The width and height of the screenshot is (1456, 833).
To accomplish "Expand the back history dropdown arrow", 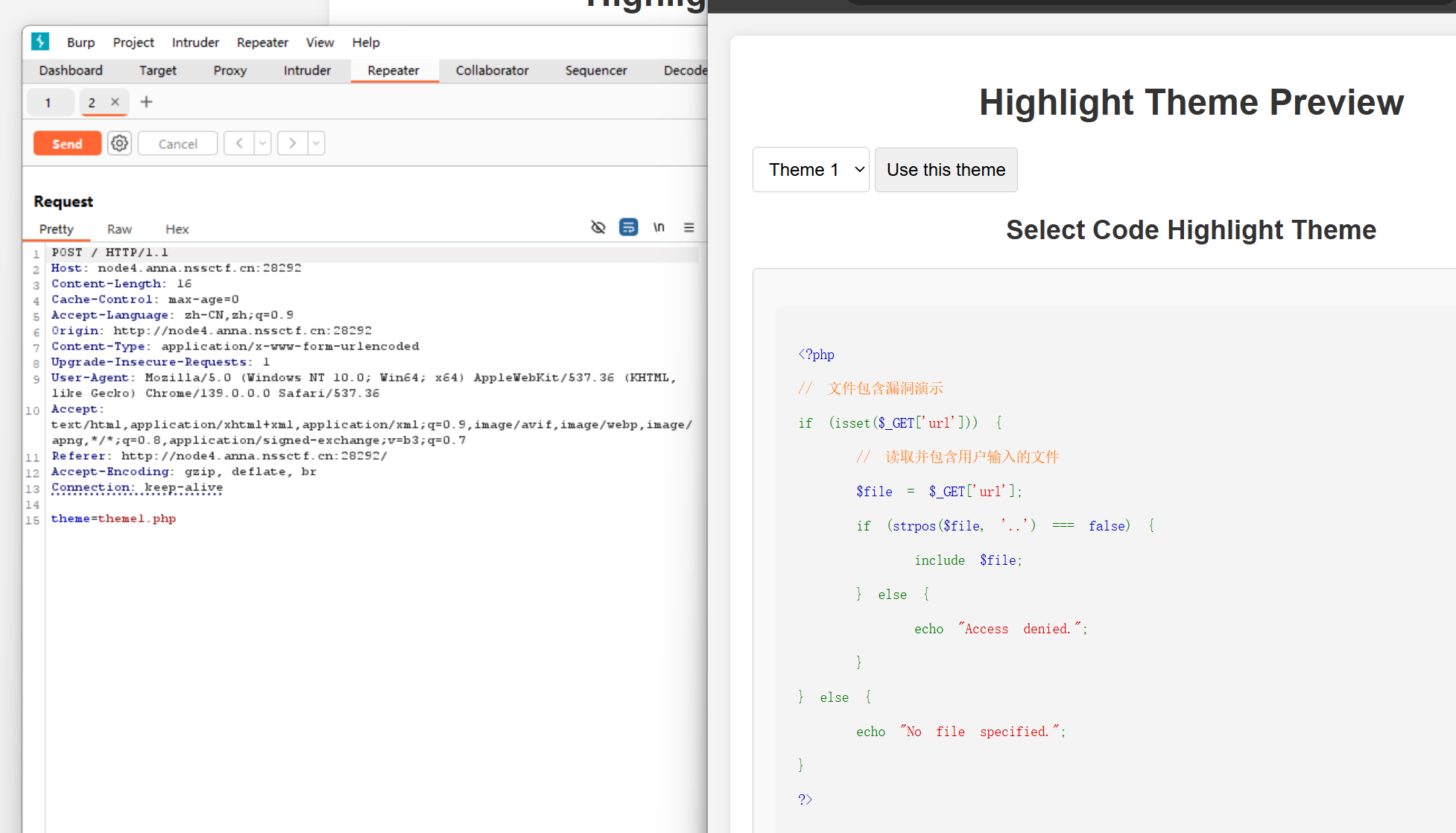I will tap(262, 143).
